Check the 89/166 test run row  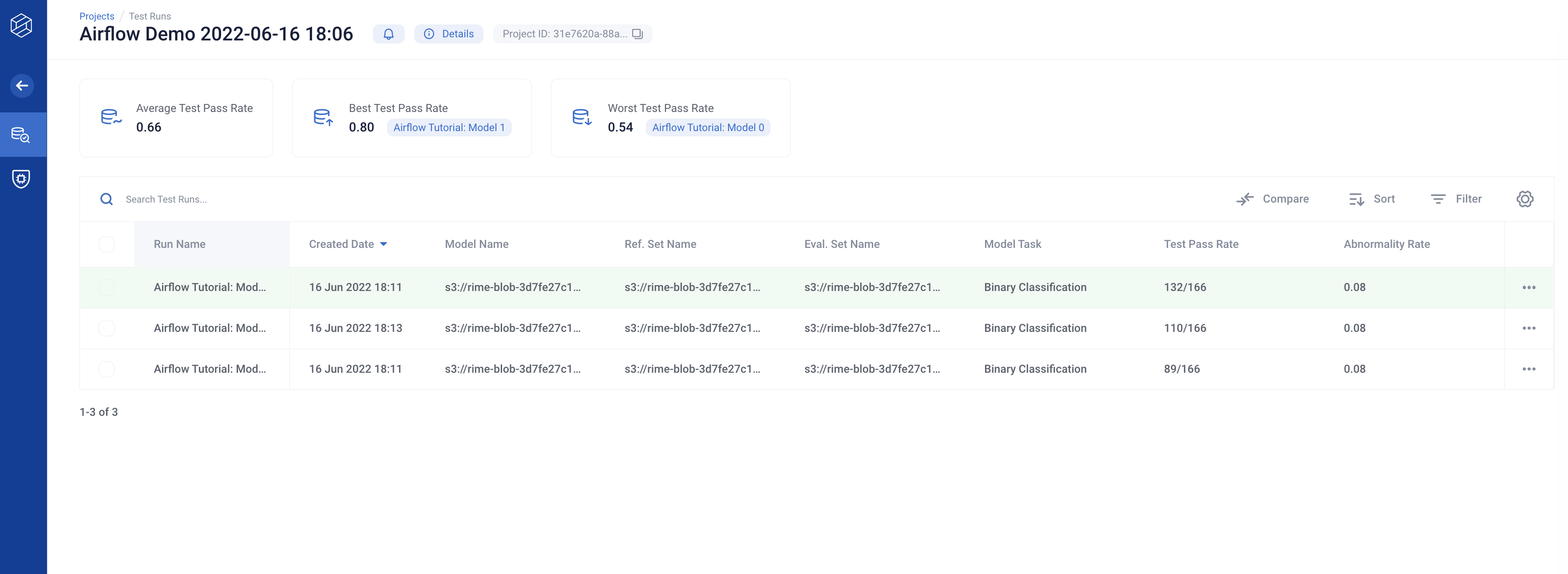pos(107,369)
